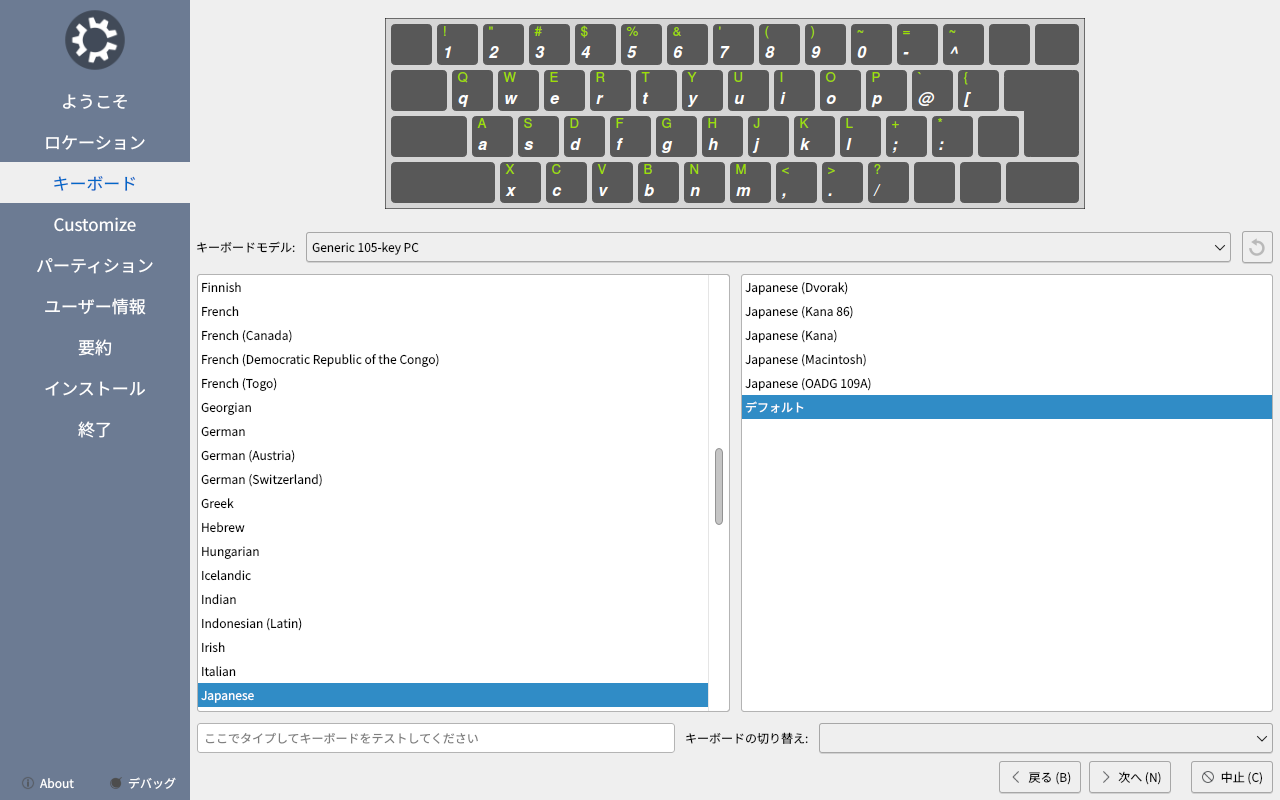Select Indonesian (Latin) layout
1280x800 pixels.
[x=453, y=623]
